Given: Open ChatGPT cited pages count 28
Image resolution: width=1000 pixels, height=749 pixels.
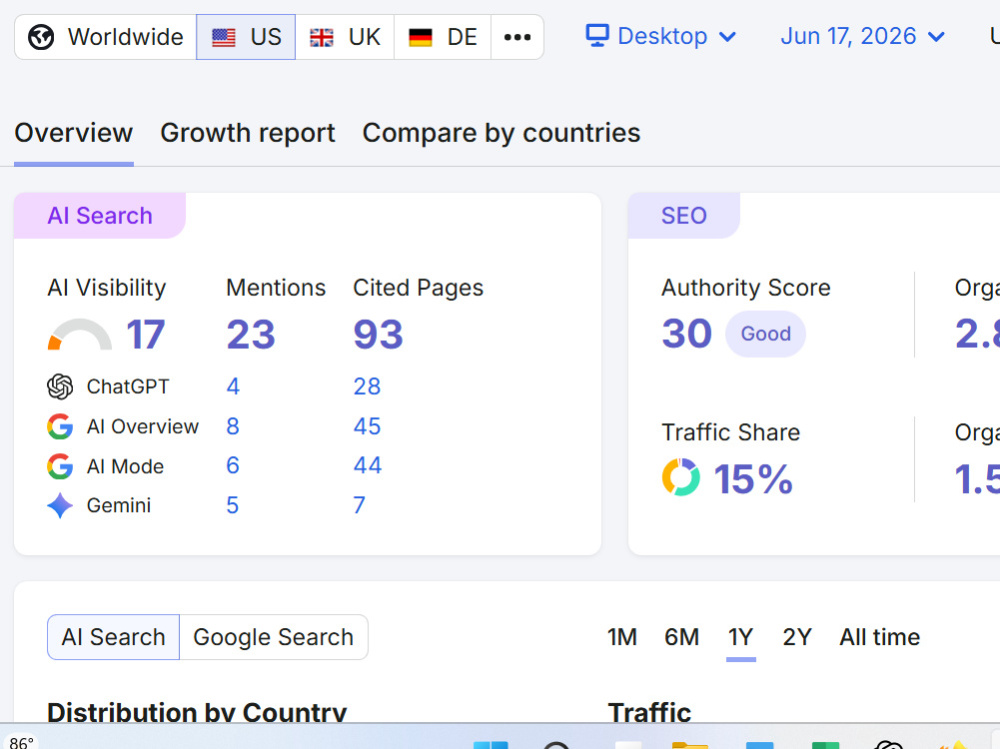Looking at the screenshot, I should [x=367, y=387].
